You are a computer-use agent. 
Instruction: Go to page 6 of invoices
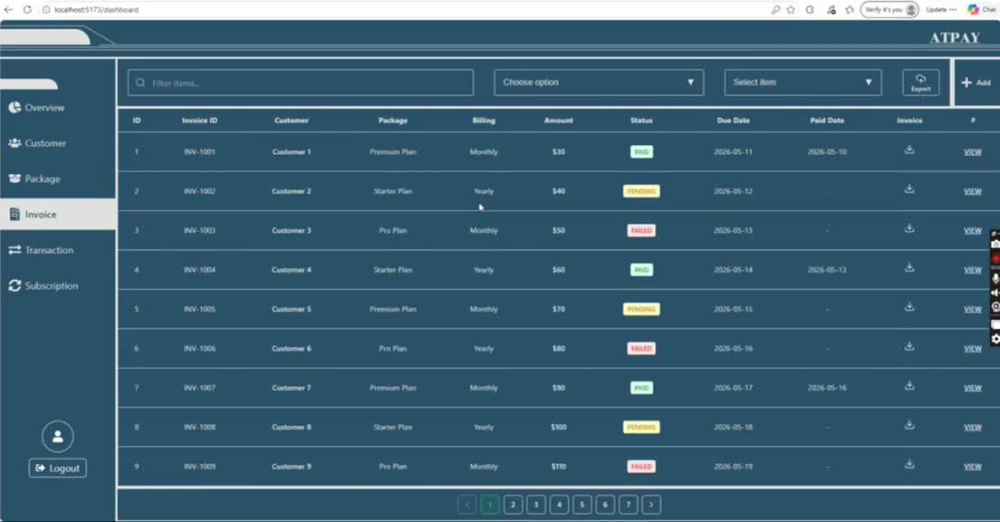coord(605,505)
